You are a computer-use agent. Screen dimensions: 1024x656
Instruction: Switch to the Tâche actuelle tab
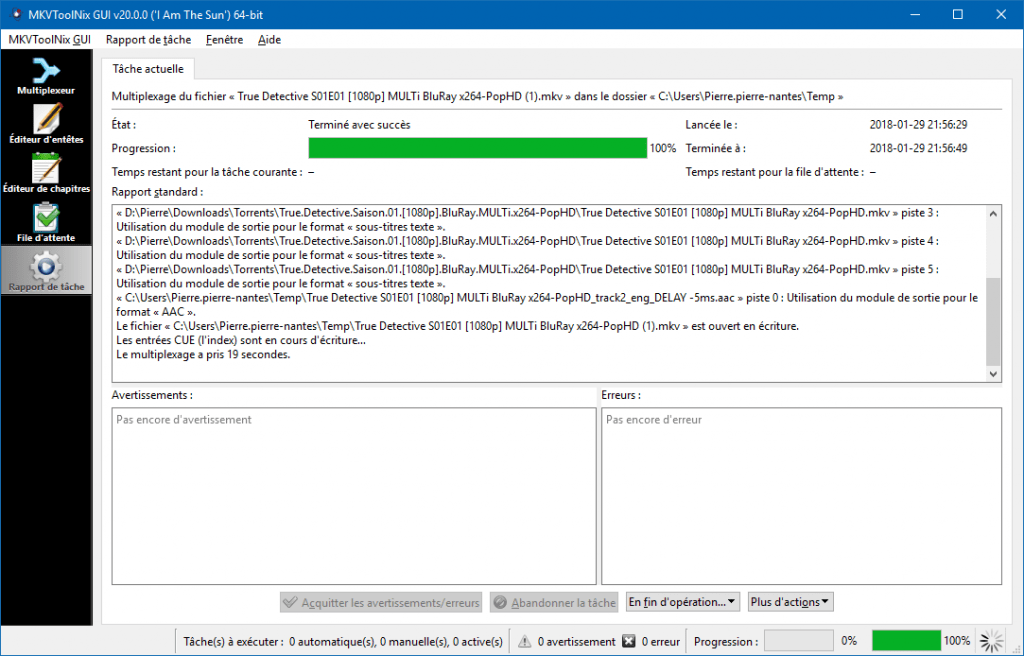(x=149, y=69)
